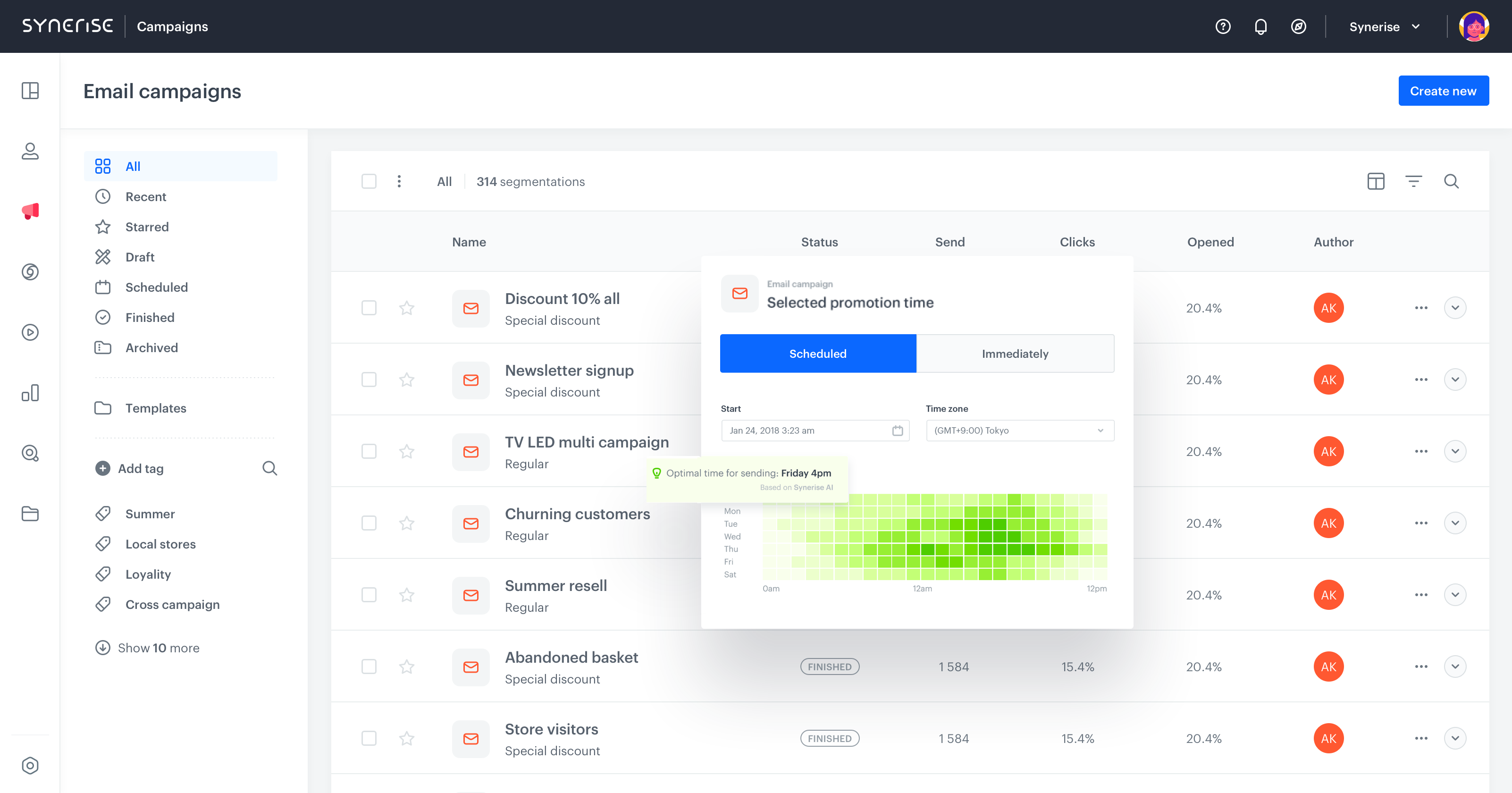The width and height of the screenshot is (1512, 793).
Task: Open the (GMT+9:00) Tokyo time zone dropdown
Action: coord(1019,430)
